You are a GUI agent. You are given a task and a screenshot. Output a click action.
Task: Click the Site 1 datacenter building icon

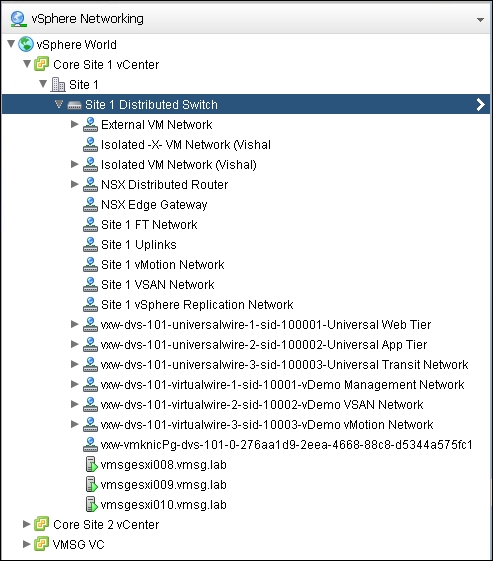(58, 84)
